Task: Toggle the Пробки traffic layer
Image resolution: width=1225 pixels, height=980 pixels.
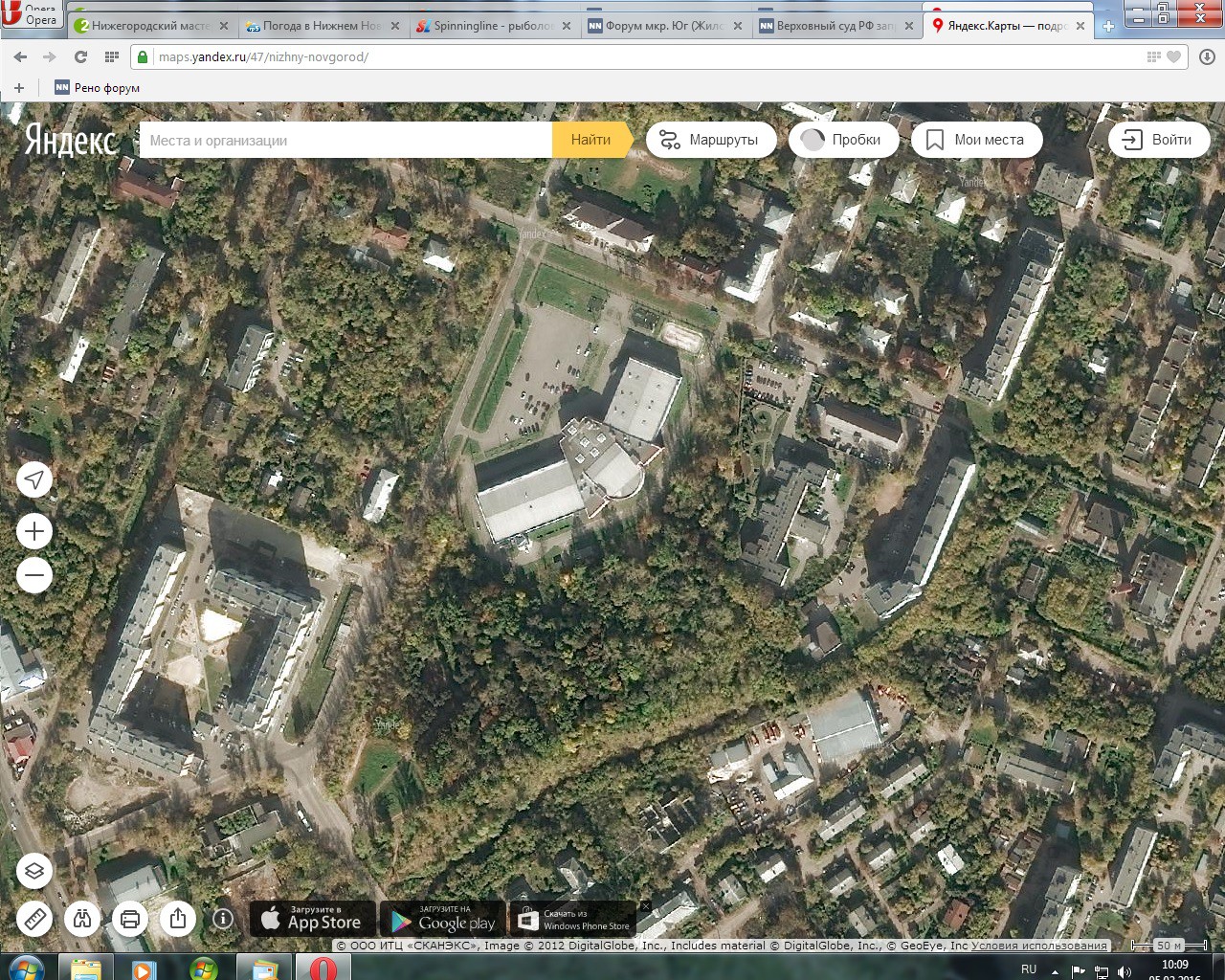Action: pos(844,140)
